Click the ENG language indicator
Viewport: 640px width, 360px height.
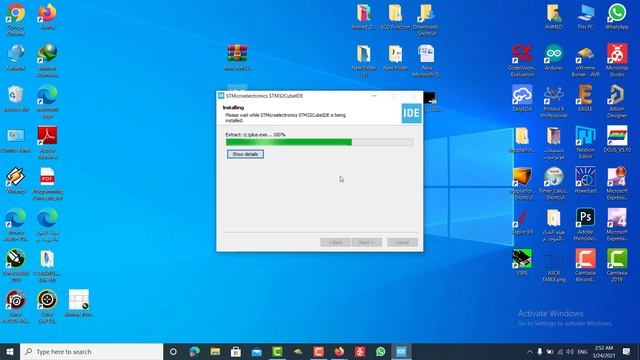point(582,351)
